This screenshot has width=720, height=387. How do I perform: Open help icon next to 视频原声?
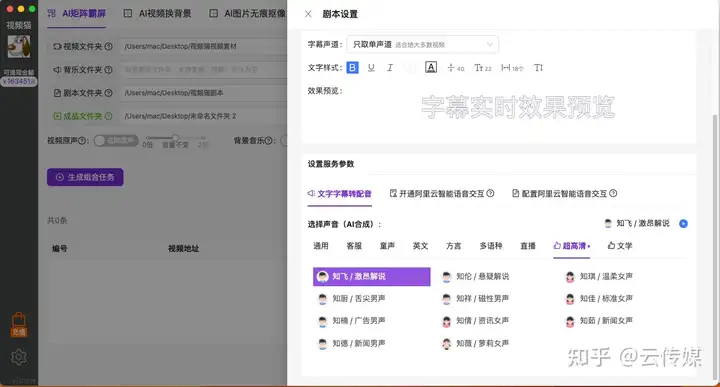[x=82, y=140]
